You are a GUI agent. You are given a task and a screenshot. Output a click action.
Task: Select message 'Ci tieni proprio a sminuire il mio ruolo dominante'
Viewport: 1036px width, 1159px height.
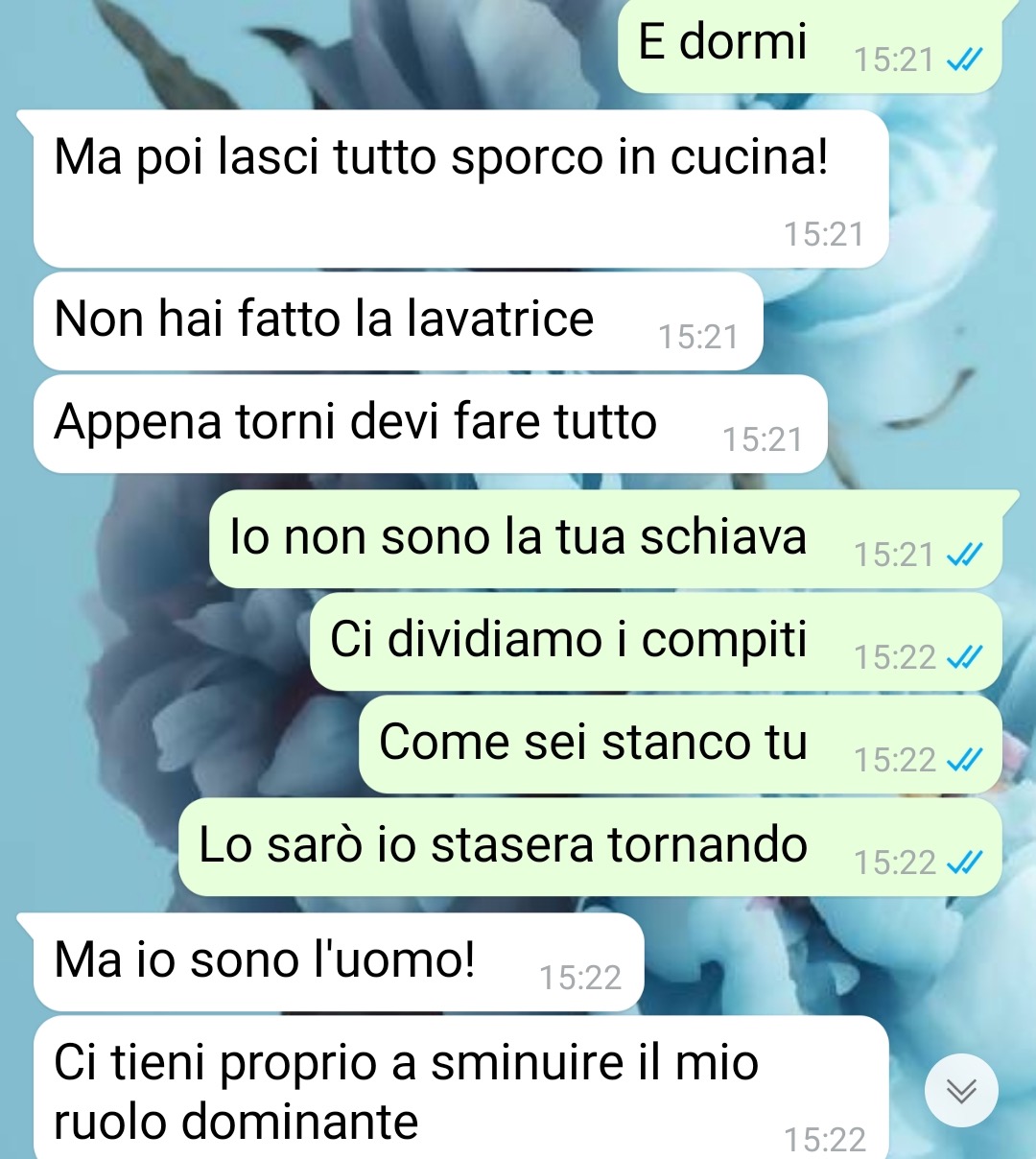point(460,1088)
